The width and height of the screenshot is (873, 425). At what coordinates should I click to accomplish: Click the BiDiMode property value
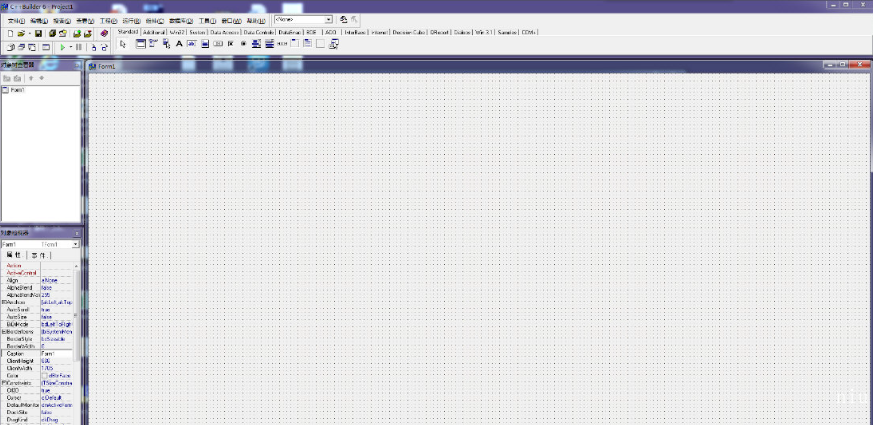(x=57, y=324)
